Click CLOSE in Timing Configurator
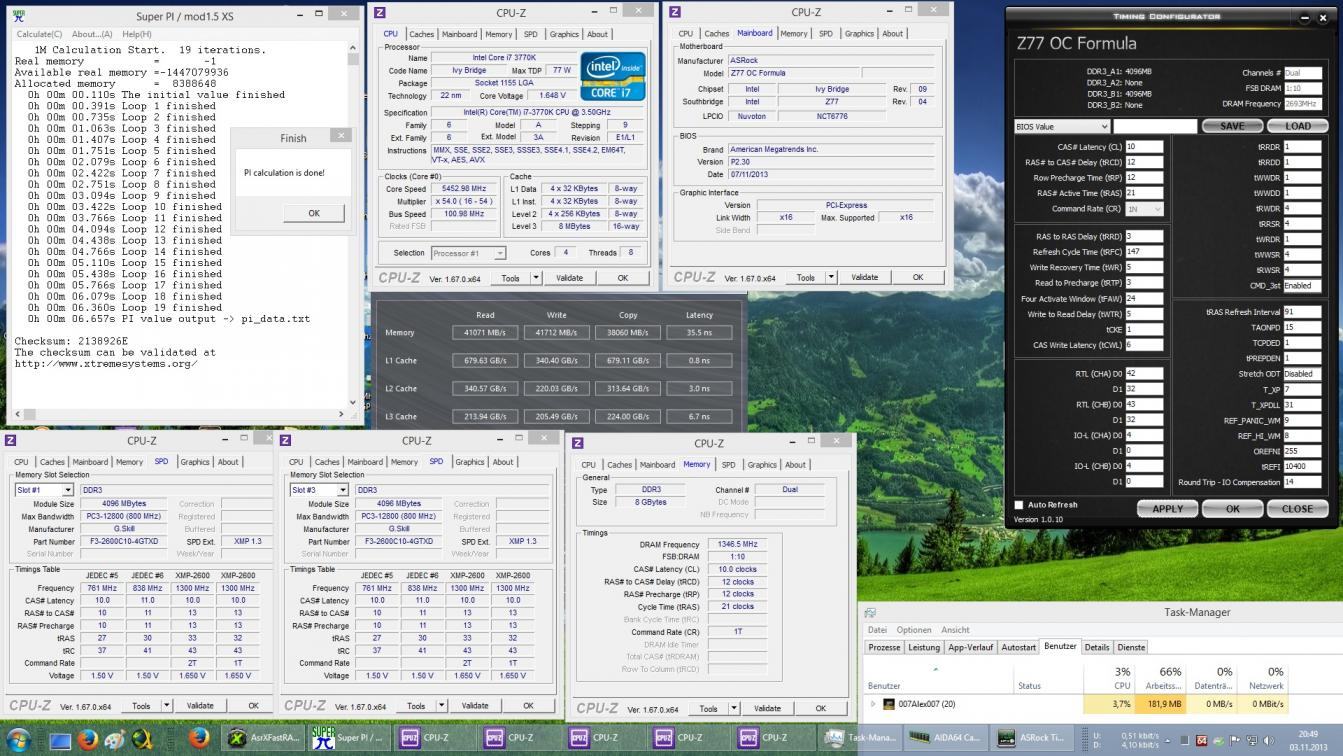 [1297, 508]
